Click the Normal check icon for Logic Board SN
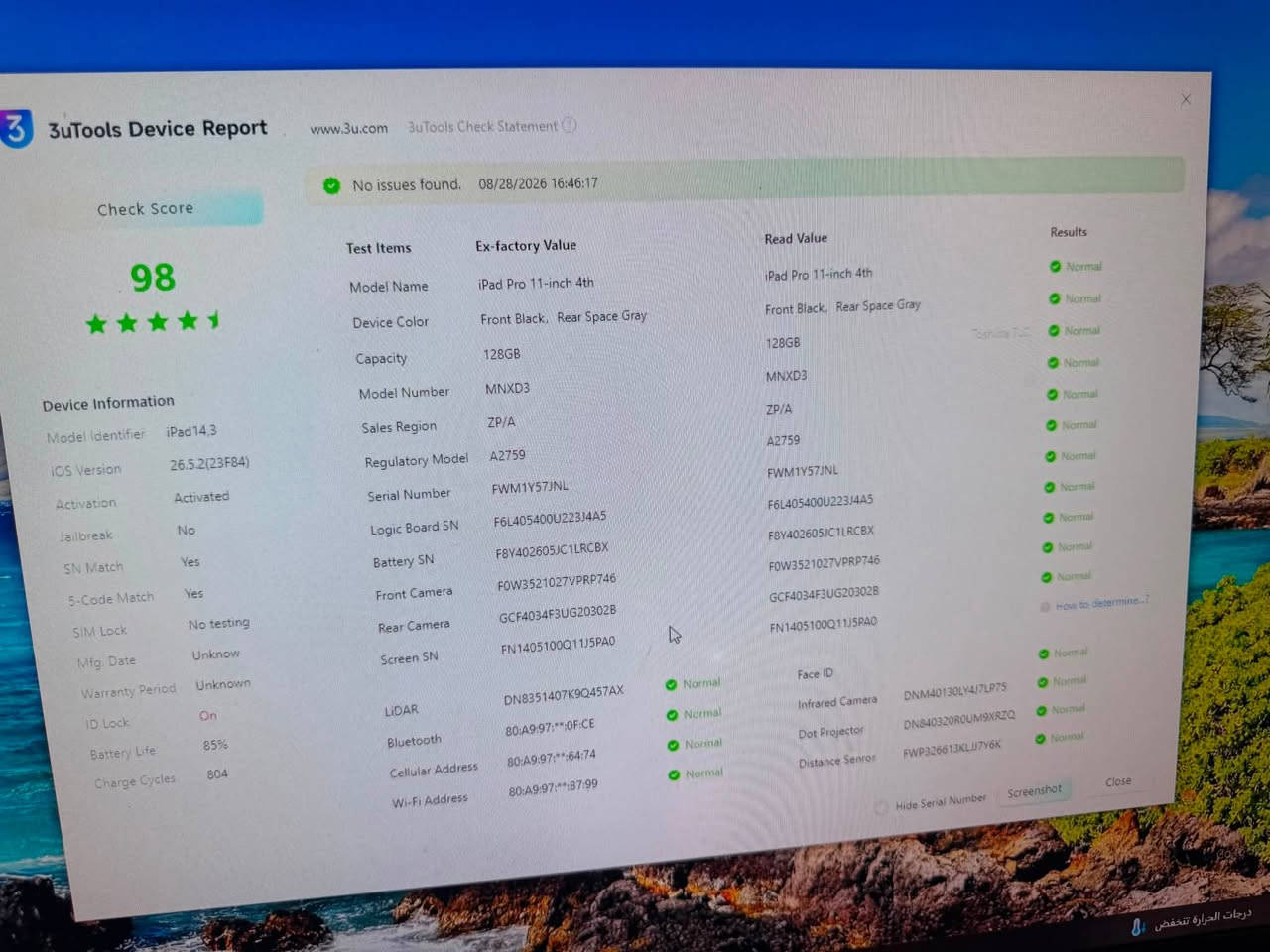This screenshot has width=1270, height=952. pos(1049,487)
